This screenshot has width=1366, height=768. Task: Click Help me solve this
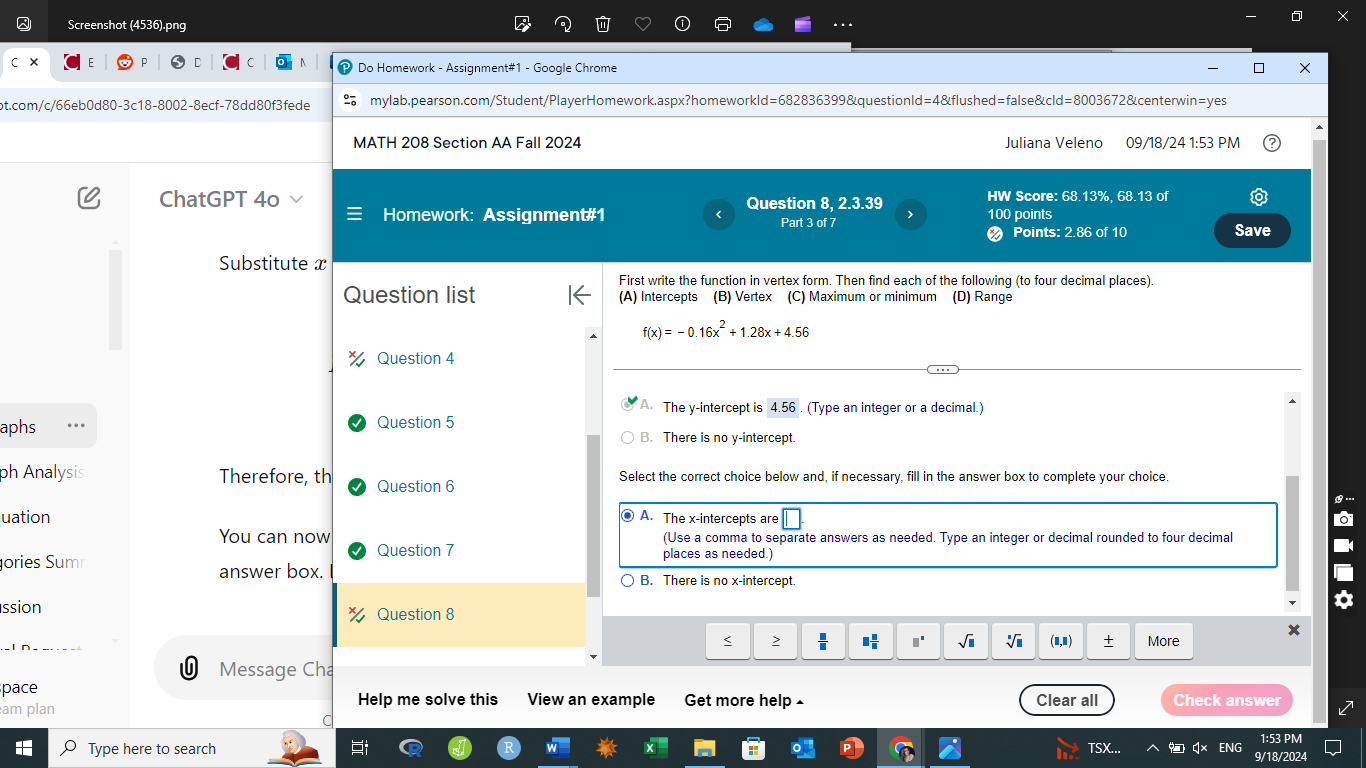pos(428,700)
